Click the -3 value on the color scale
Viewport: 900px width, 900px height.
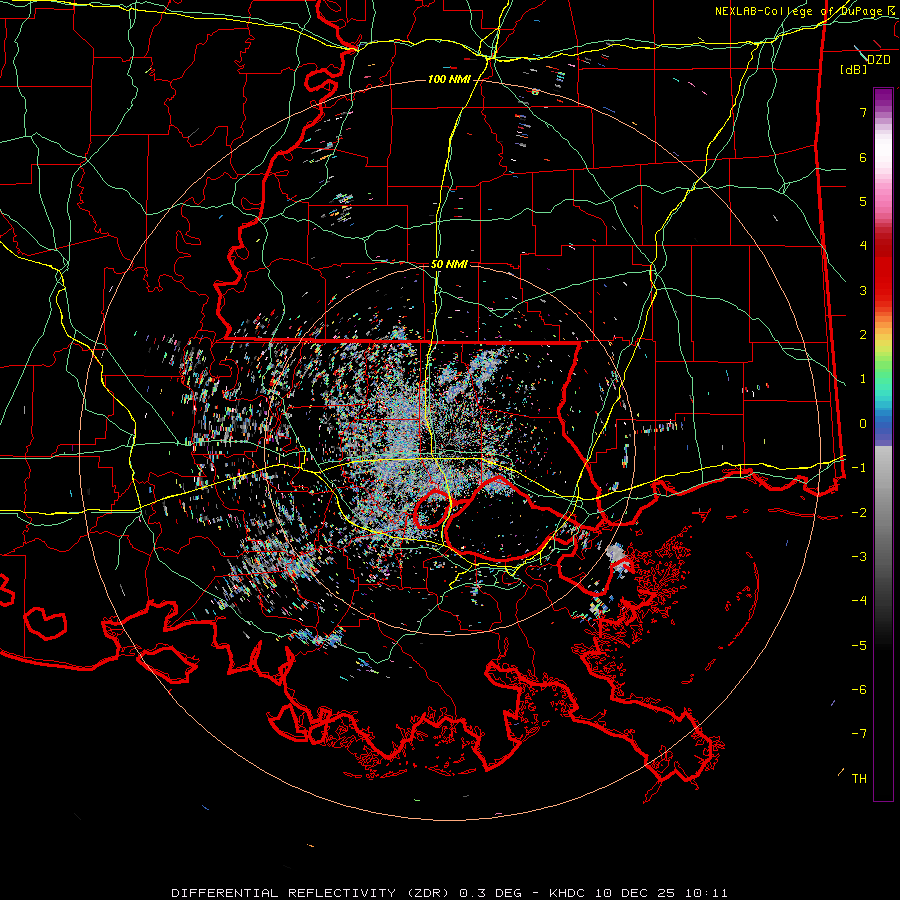(859, 557)
